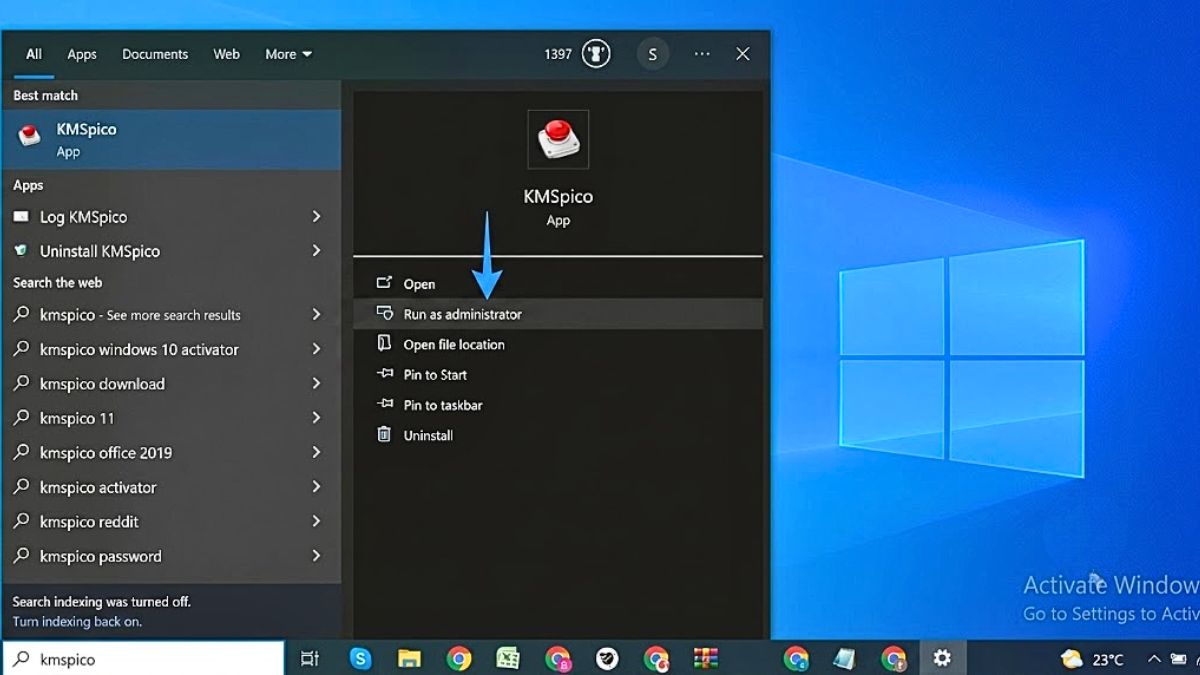Click the Uninstall trash icon in details pane
1200x675 pixels.
point(384,434)
